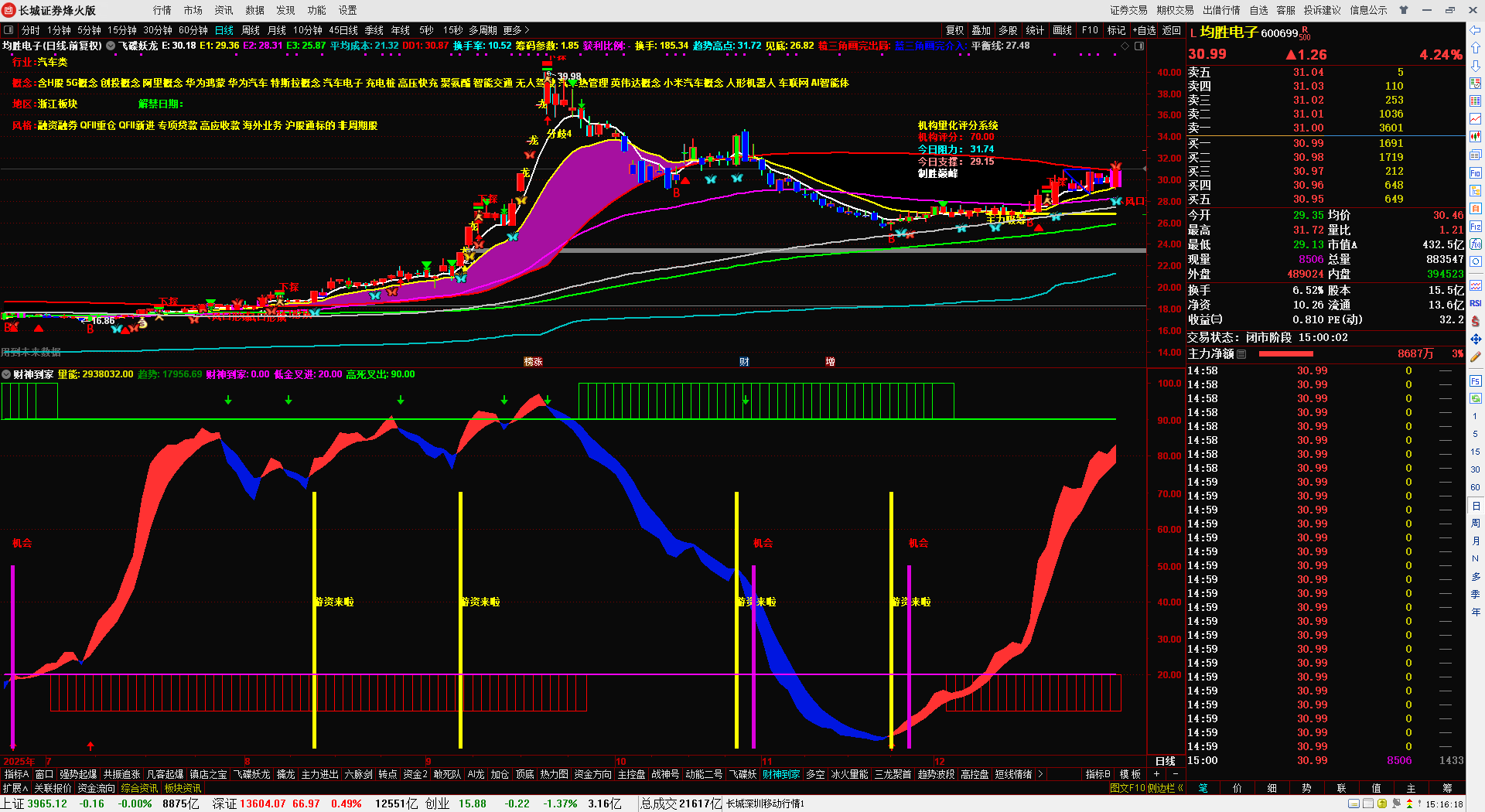
Task: Click the green-red signal status icon
Action: pos(1409,803)
